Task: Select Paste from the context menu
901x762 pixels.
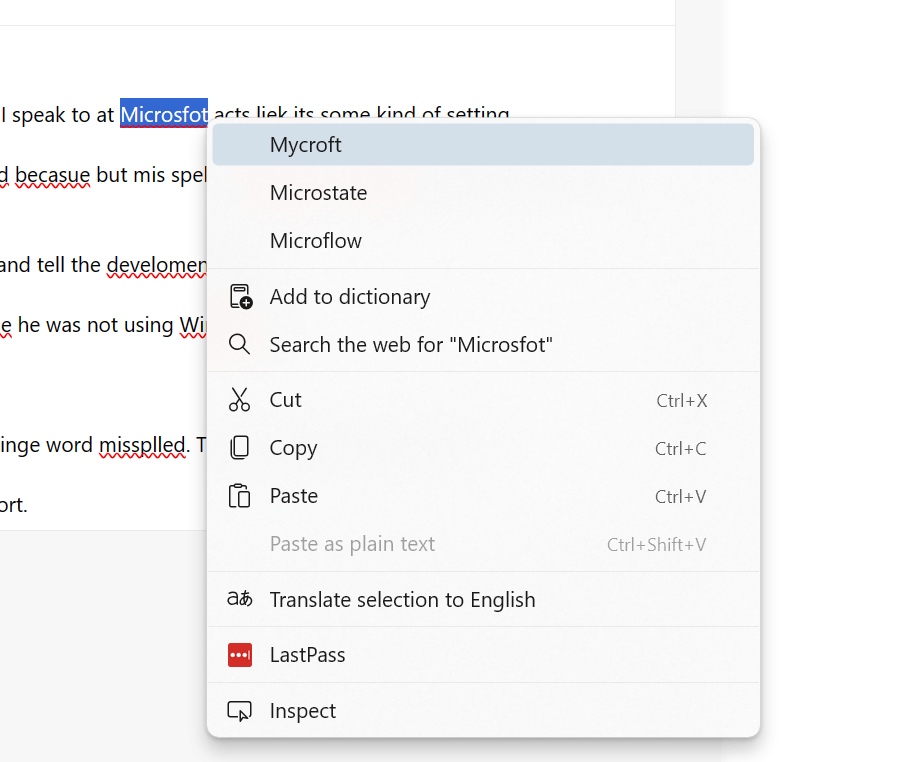Action: click(483, 496)
